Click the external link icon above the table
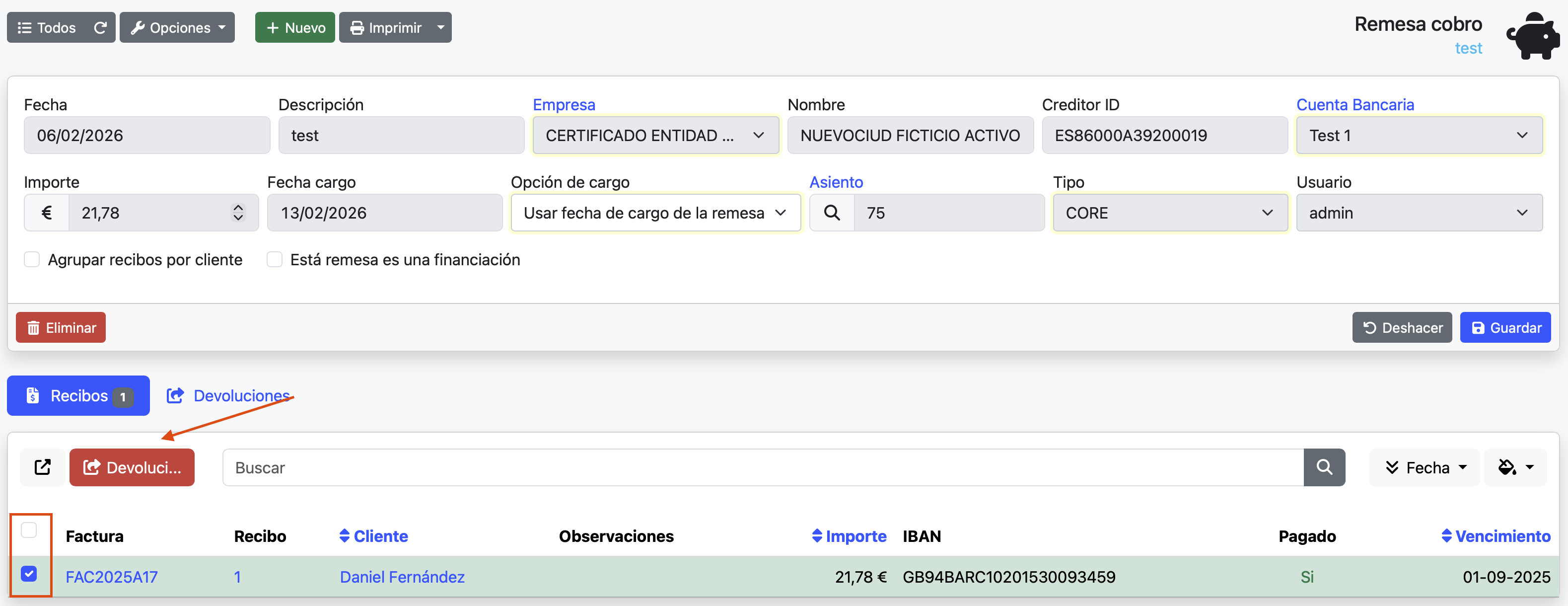1568x606 pixels. 42,467
